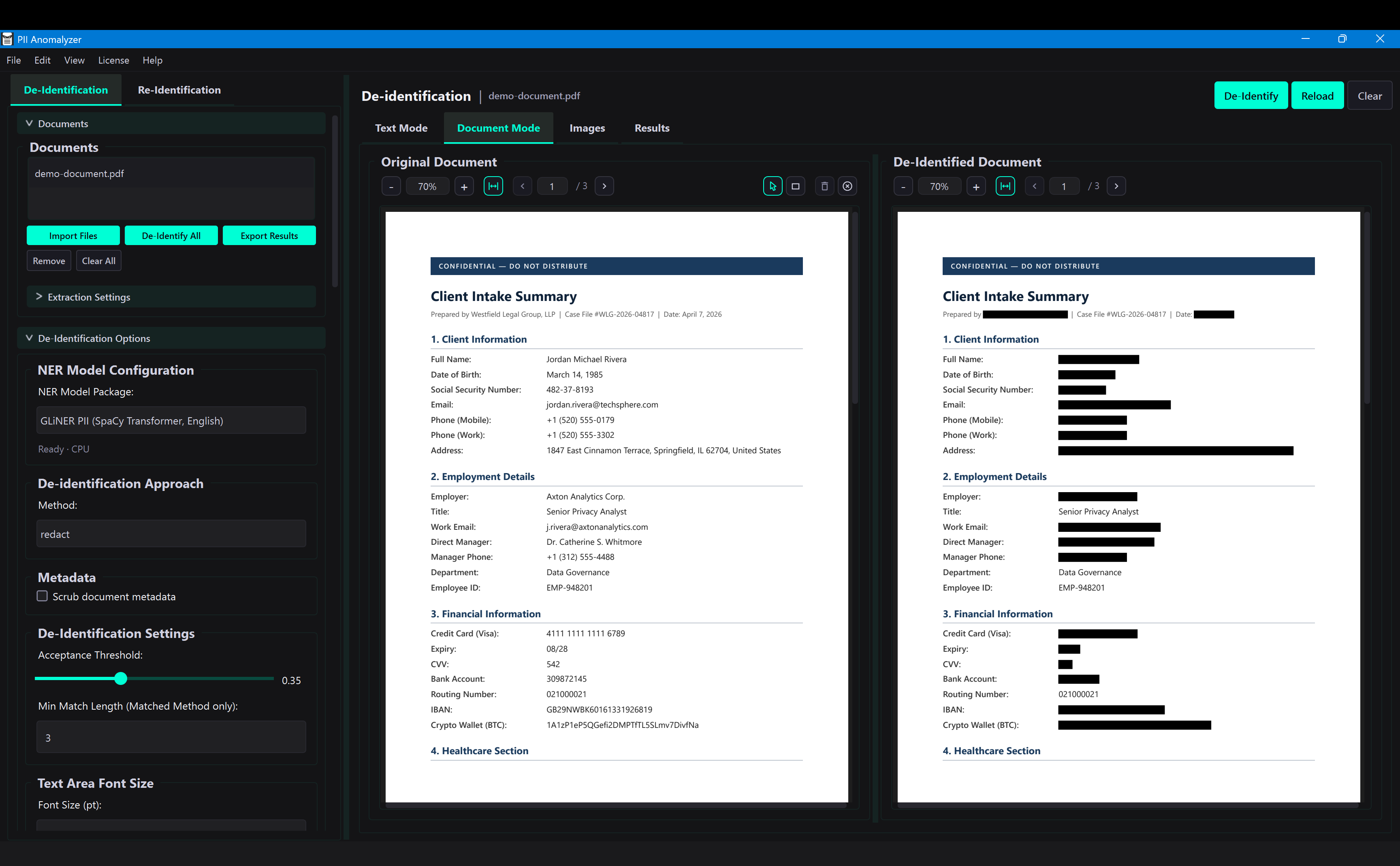The height and width of the screenshot is (866, 1400).
Task: Expand the Extraction Settings section
Action: (x=90, y=296)
